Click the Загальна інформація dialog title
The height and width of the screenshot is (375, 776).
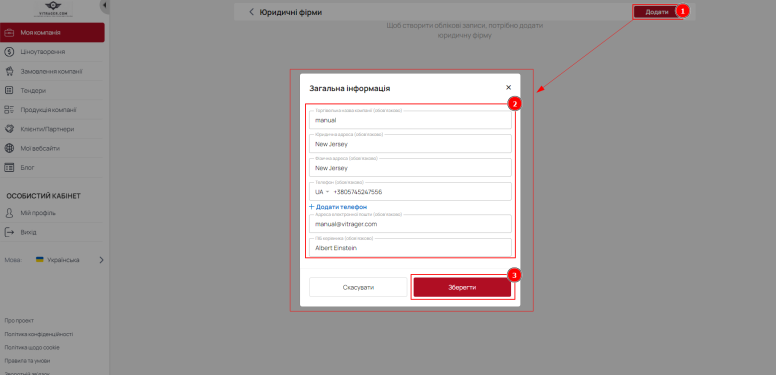click(x=350, y=88)
